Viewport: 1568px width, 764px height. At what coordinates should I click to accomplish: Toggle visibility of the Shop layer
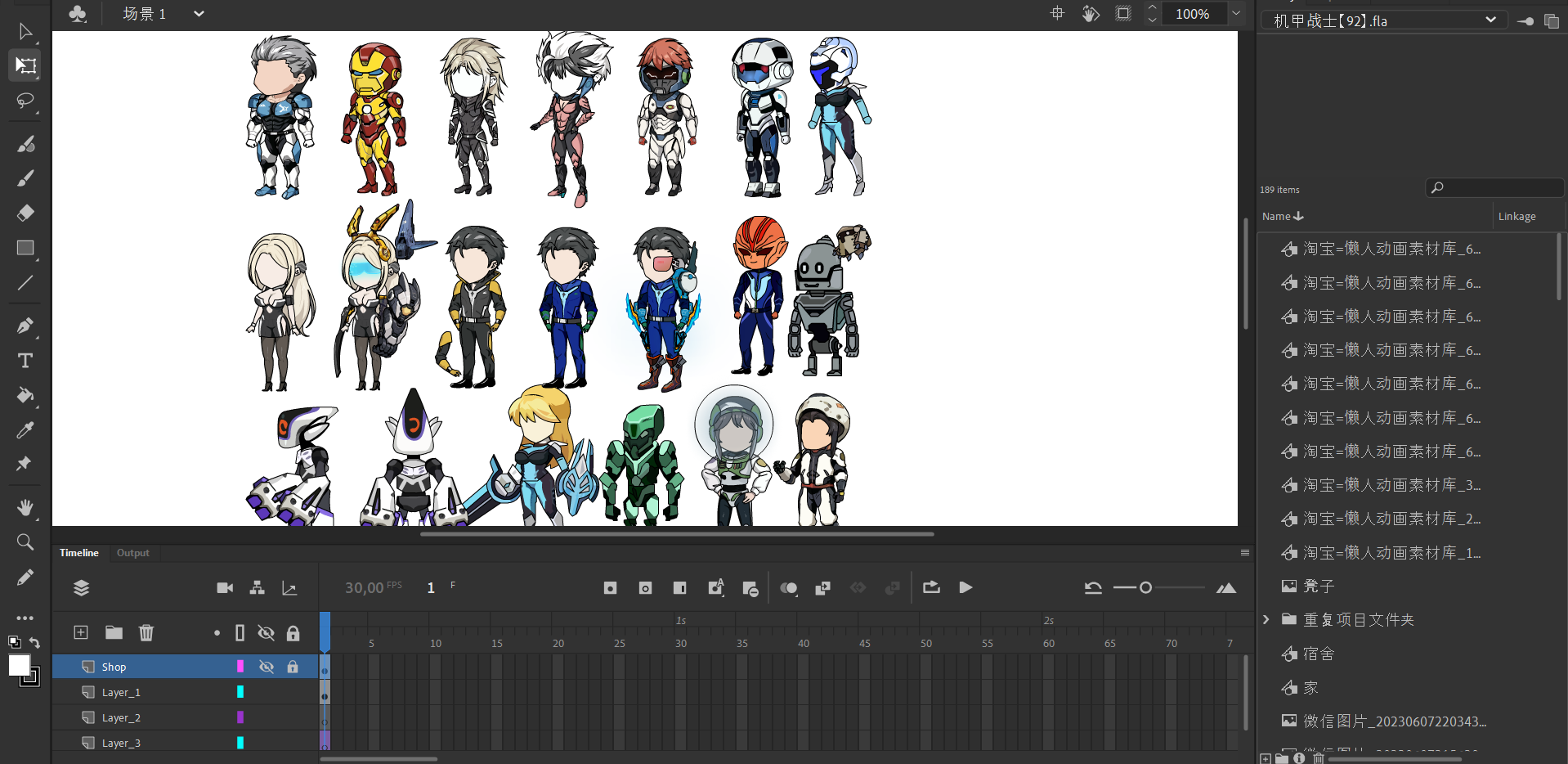pyautogui.click(x=267, y=667)
